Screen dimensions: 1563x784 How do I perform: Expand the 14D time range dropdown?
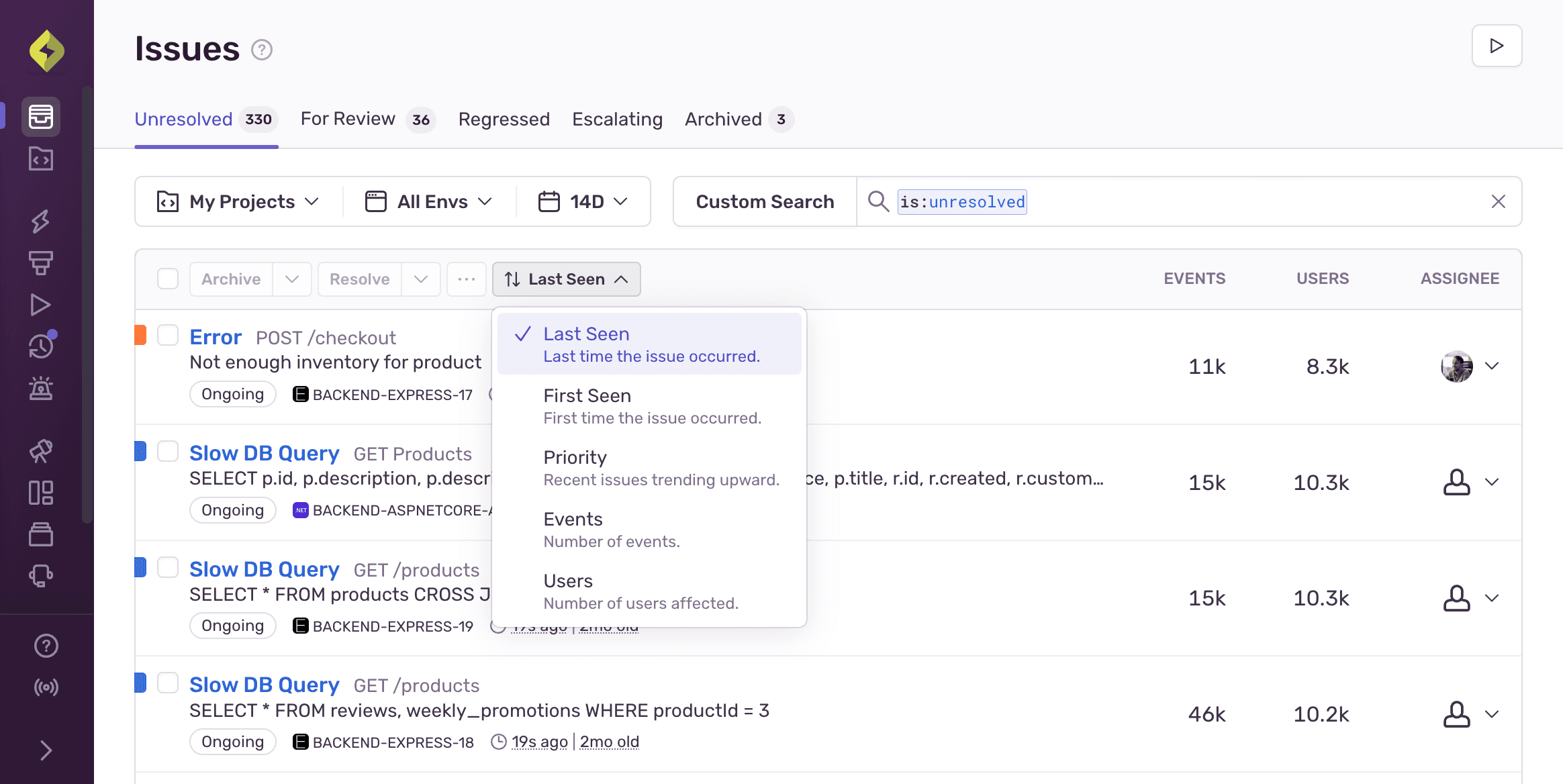point(584,201)
